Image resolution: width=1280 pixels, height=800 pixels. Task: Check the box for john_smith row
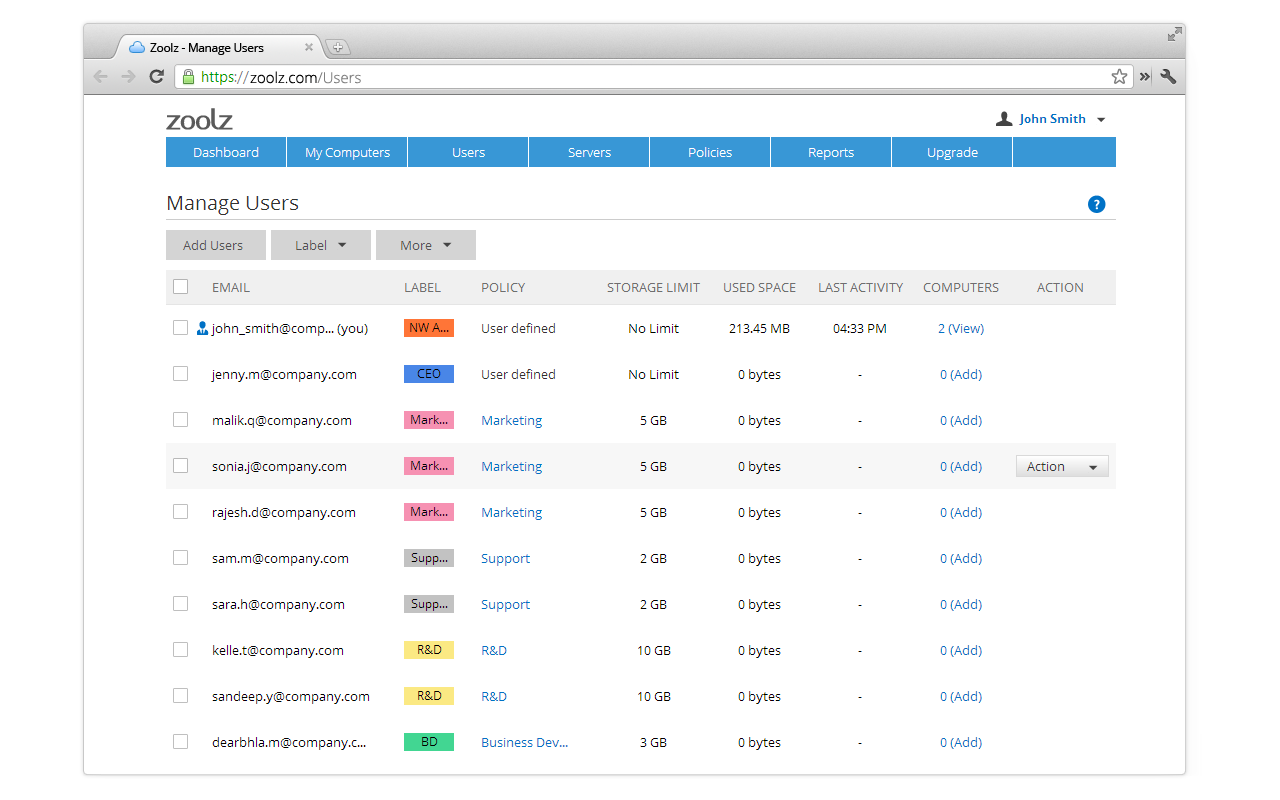point(180,328)
